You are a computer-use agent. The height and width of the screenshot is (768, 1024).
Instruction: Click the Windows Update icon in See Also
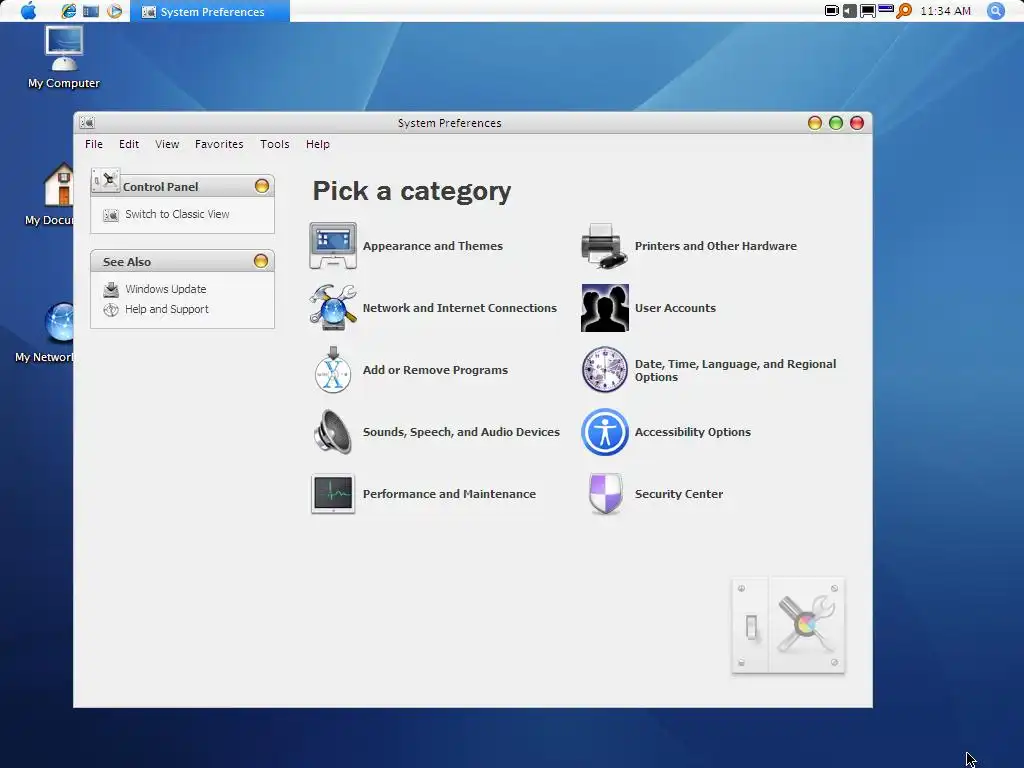111,289
